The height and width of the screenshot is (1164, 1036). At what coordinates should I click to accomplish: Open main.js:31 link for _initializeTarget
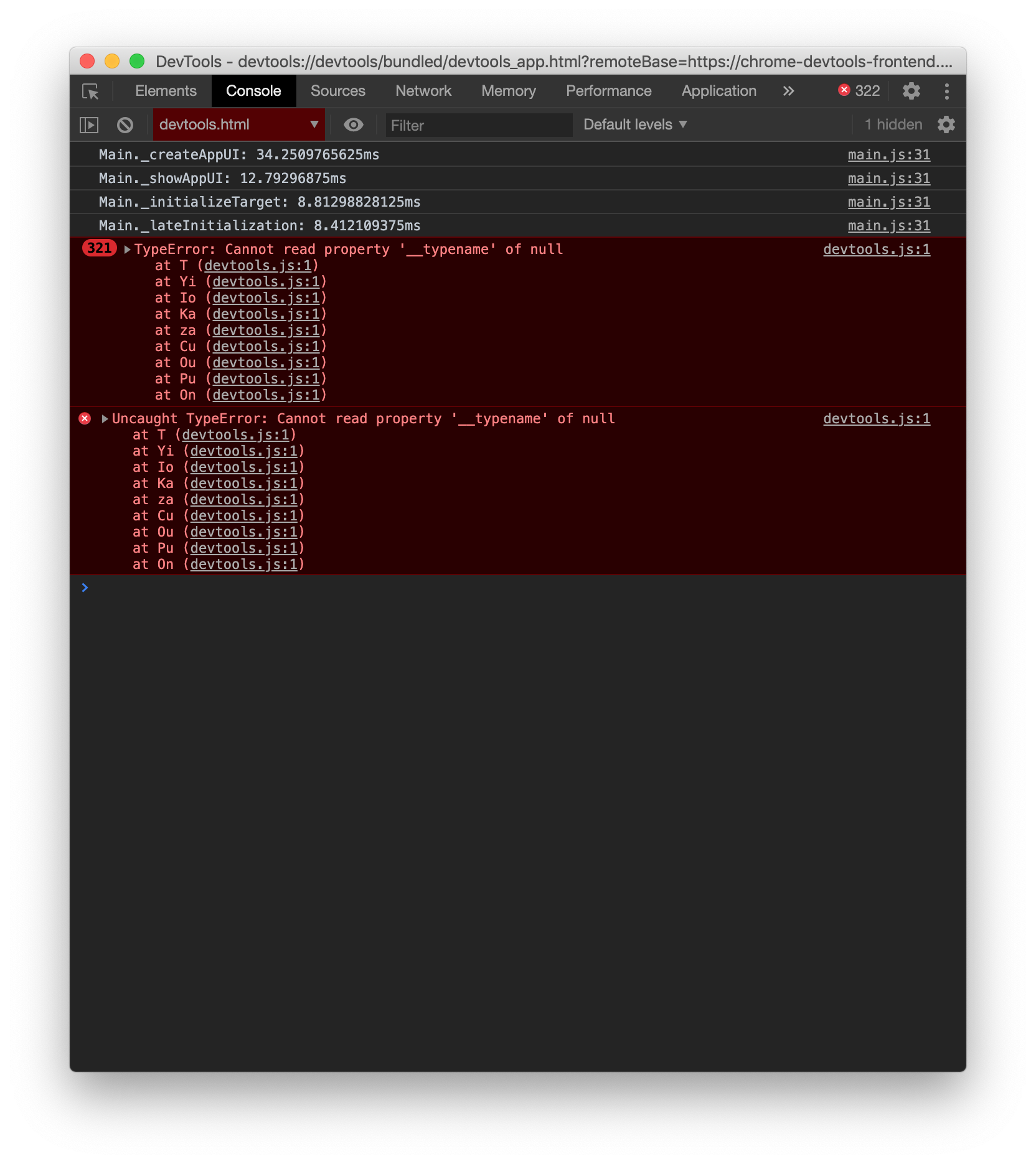click(889, 202)
